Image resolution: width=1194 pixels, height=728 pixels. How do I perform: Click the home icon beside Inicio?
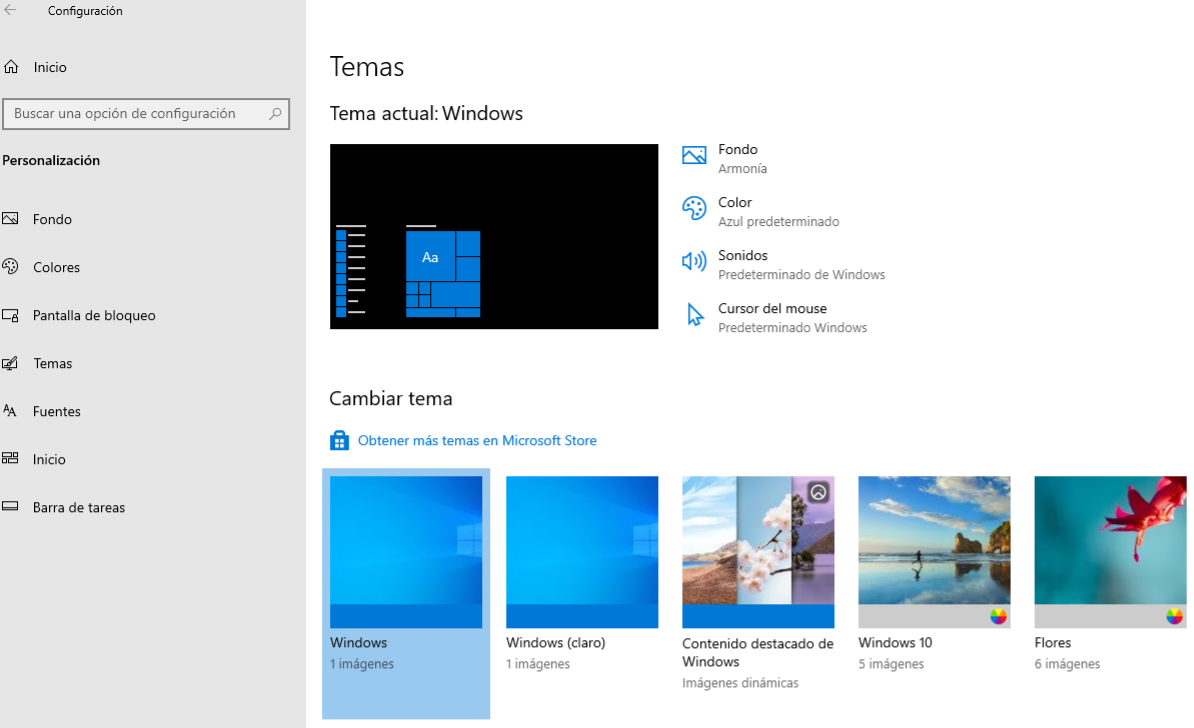tap(11, 67)
